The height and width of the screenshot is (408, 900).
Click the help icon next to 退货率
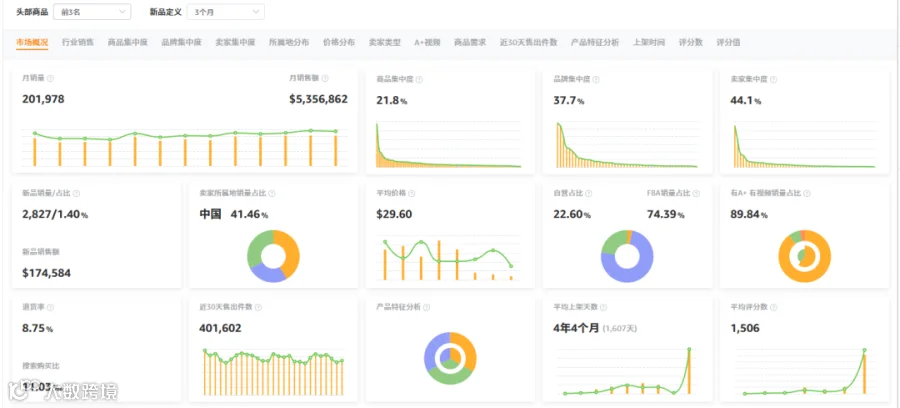tap(51, 308)
